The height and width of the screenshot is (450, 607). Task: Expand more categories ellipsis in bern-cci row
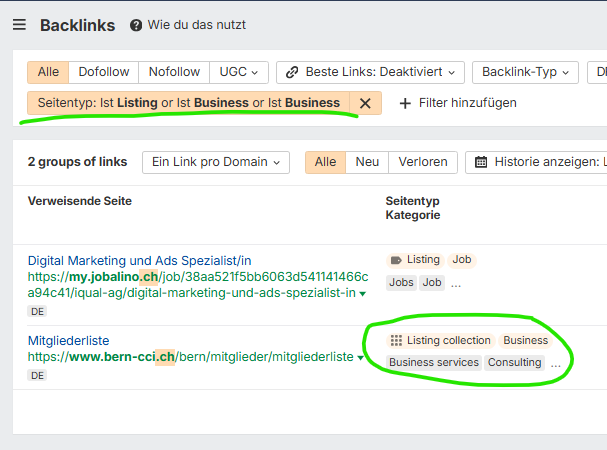(x=556, y=365)
